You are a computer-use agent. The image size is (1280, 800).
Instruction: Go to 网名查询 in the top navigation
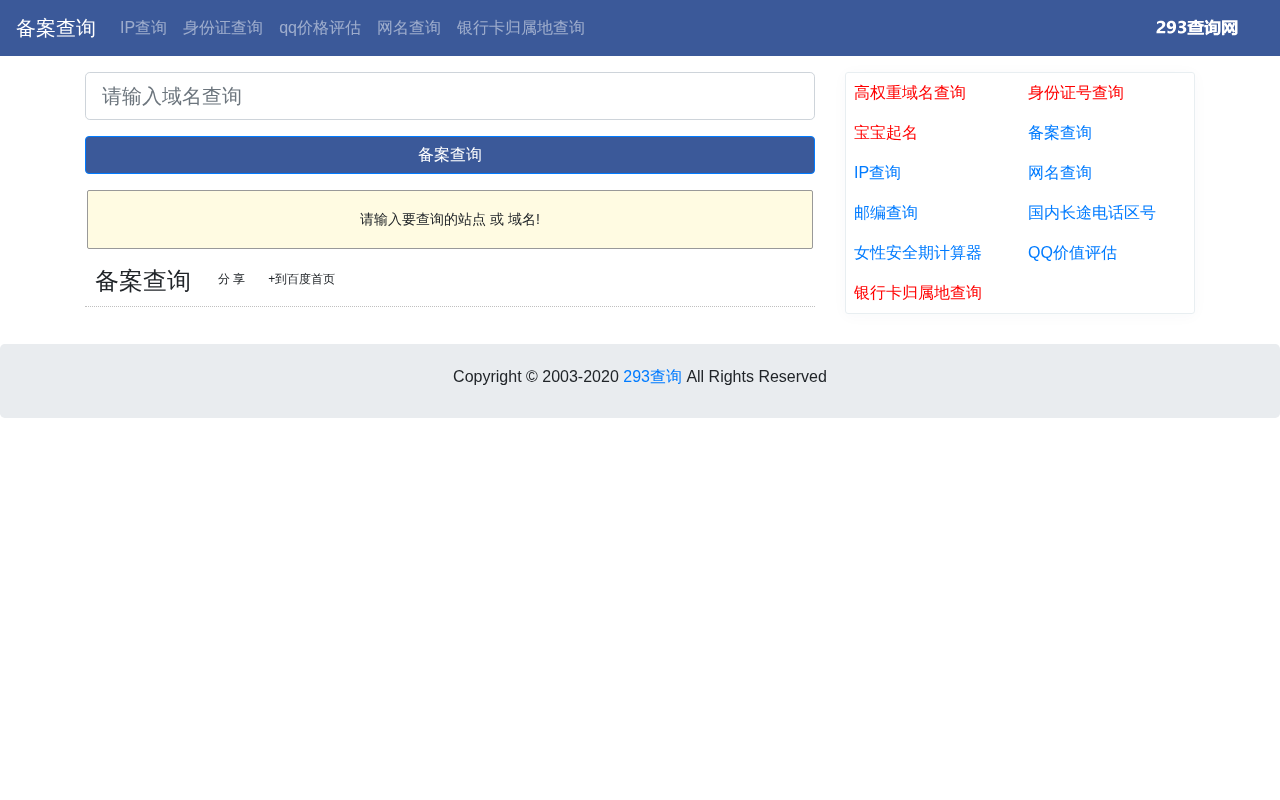click(409, 28)
